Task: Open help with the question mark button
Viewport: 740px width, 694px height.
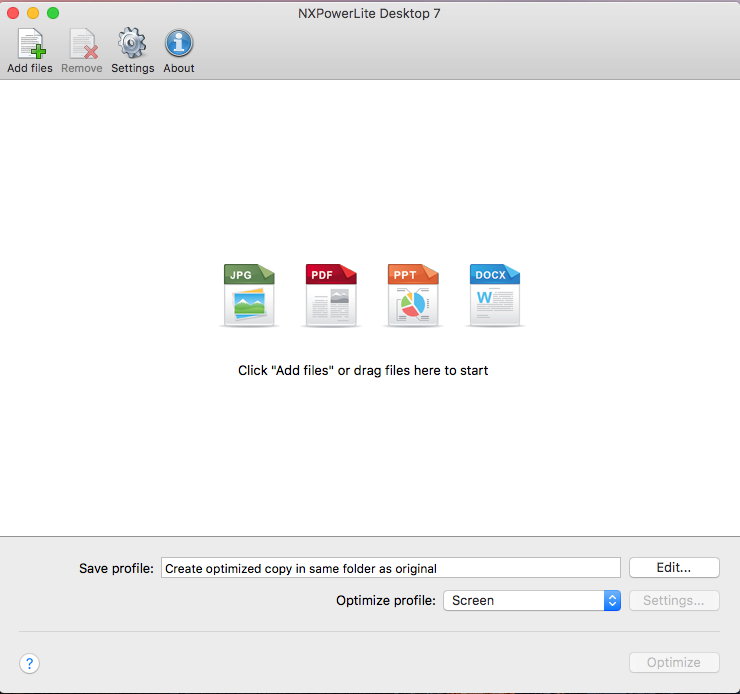Action: (x=29, y=663)
